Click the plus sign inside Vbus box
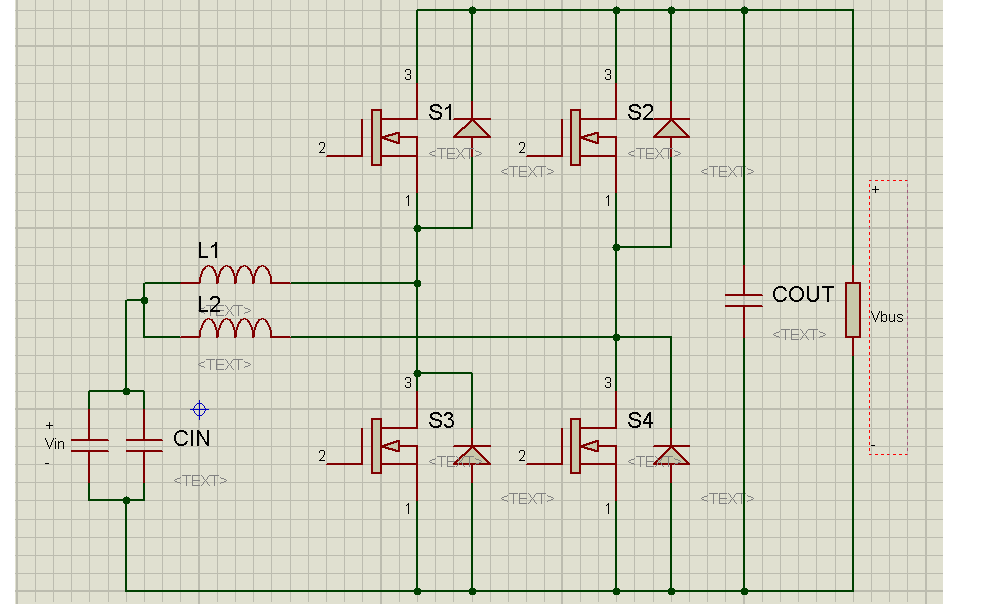 coord(876,189)
